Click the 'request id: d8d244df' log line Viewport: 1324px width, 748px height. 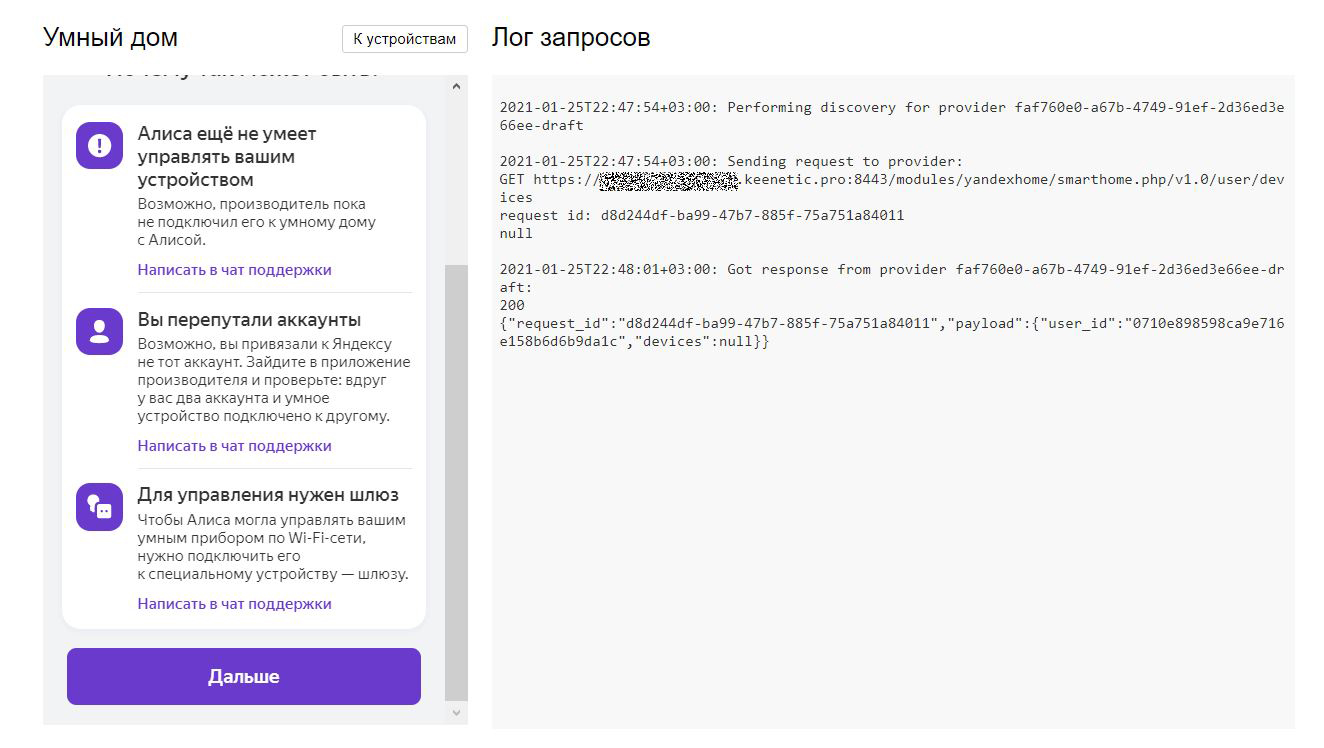click(x=701, y=216)
